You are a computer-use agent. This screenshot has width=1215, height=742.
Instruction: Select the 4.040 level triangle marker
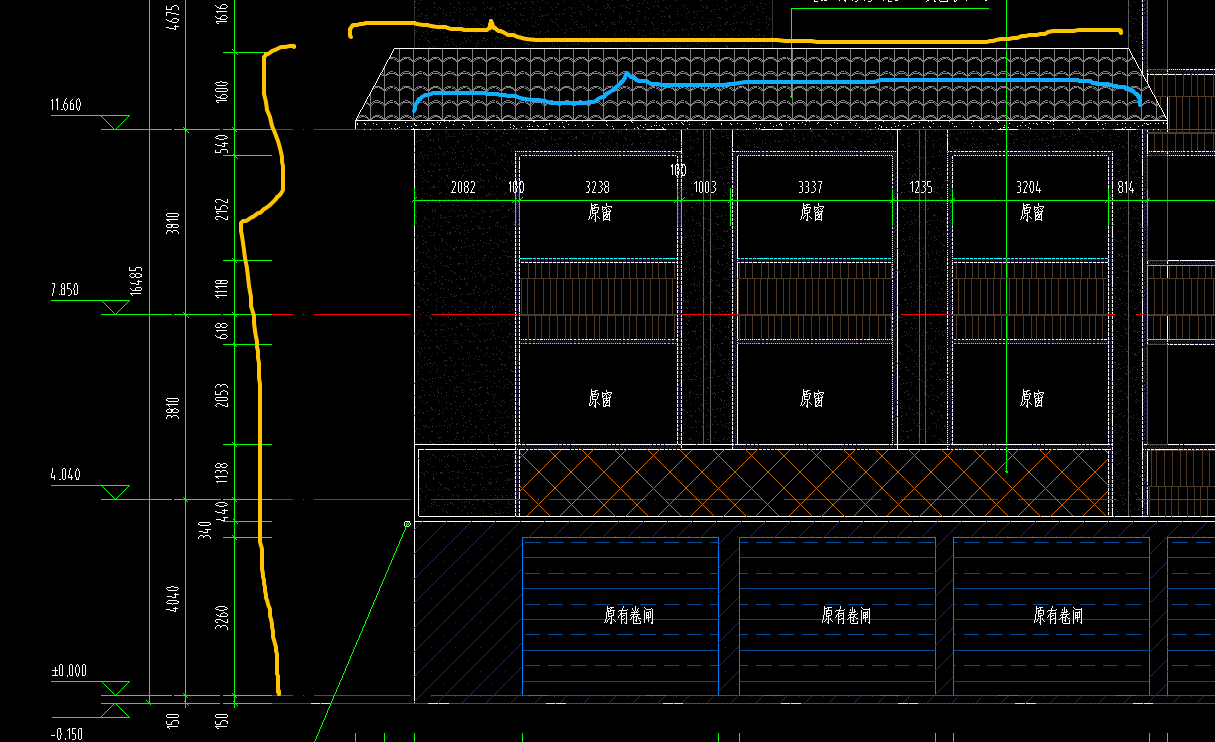tap(117, 492)
